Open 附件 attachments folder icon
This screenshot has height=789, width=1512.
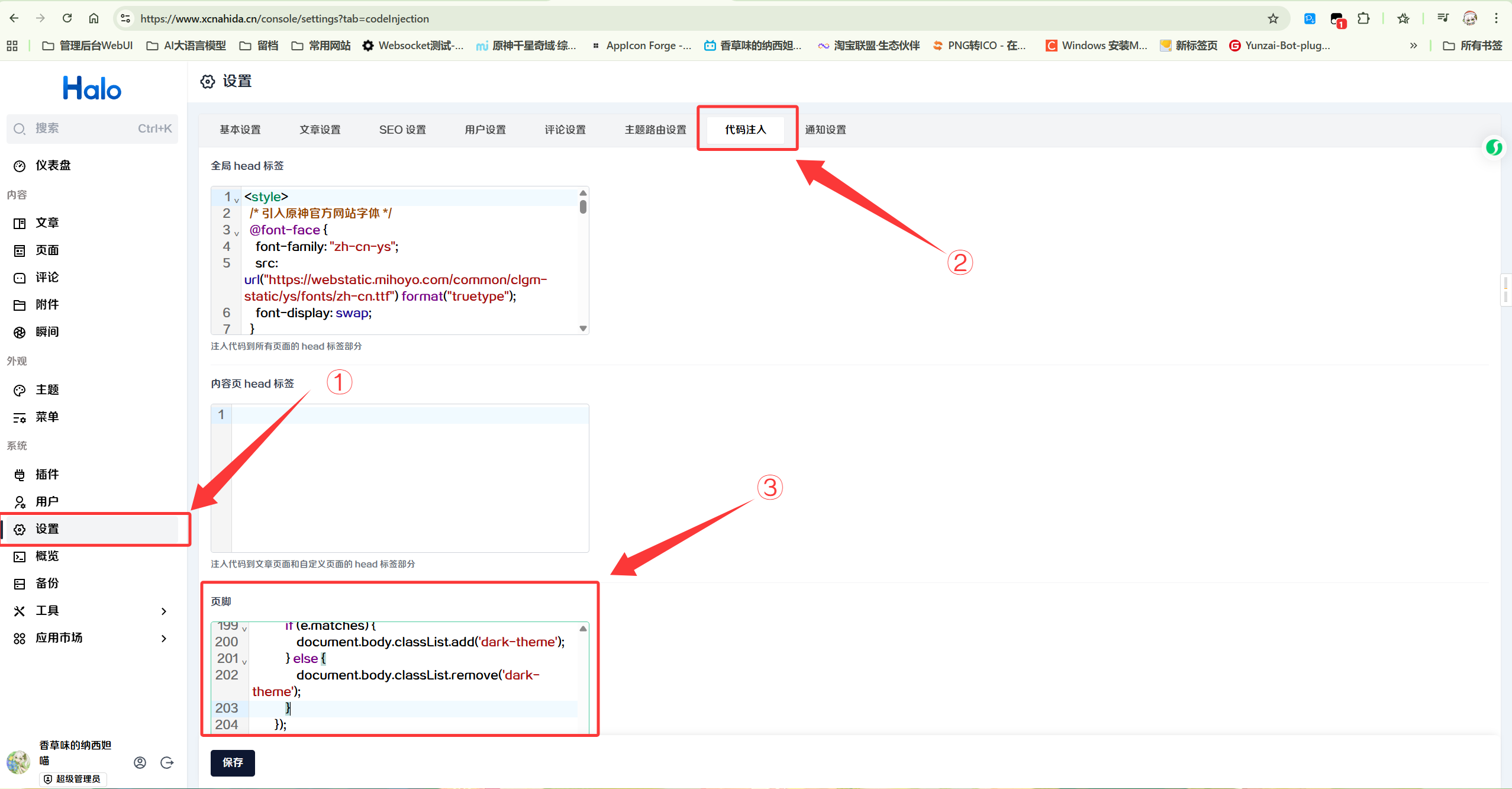[20, 305]
